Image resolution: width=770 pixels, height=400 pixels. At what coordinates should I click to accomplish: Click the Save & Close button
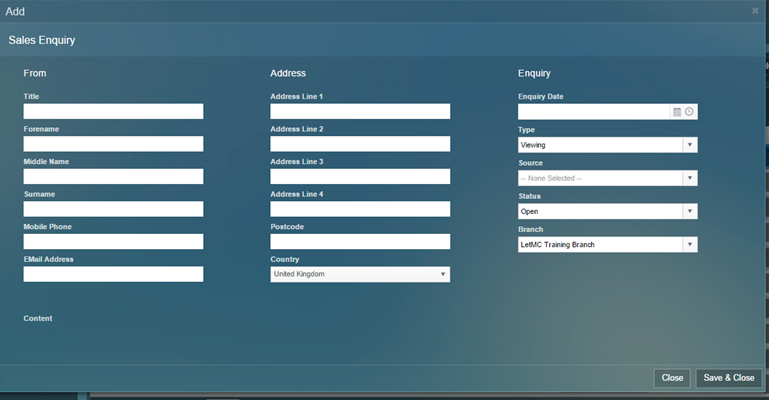[x=729, y=378]
